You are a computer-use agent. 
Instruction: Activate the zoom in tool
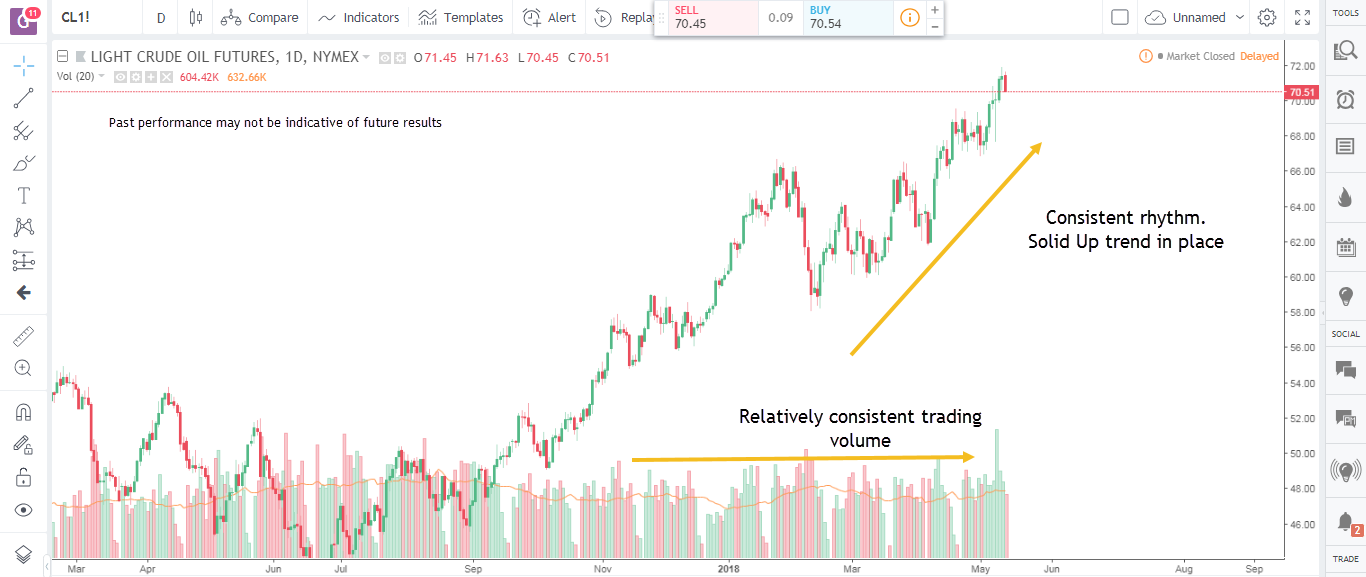click(24, 368)
